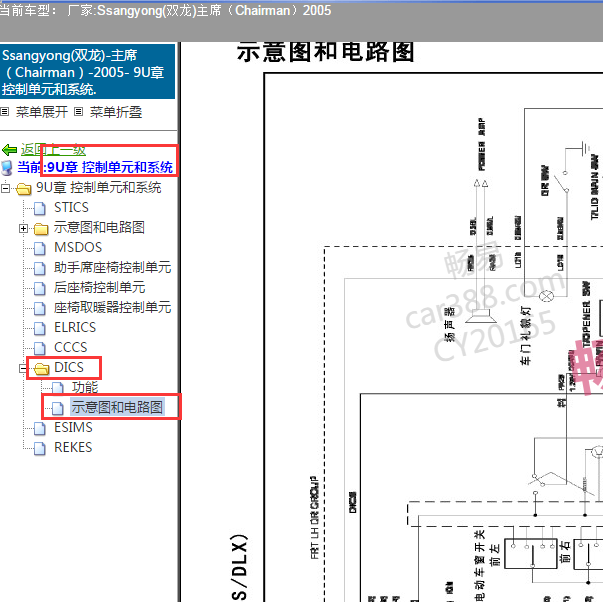This screenshot has height=602, width=603.
Task: Open 座椅取暖器控制单元 page
Action: click(x=112, y=307)
